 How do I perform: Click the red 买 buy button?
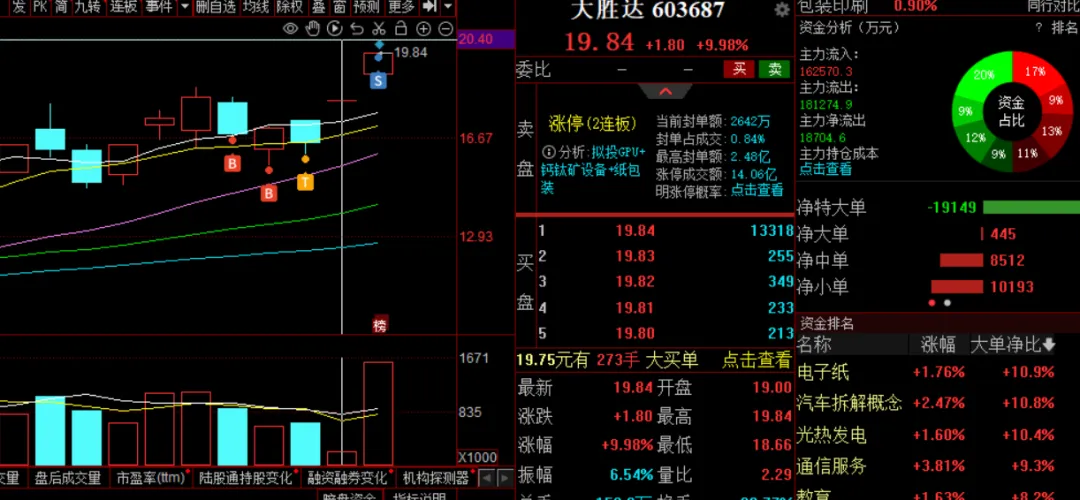tap(739, 69)
